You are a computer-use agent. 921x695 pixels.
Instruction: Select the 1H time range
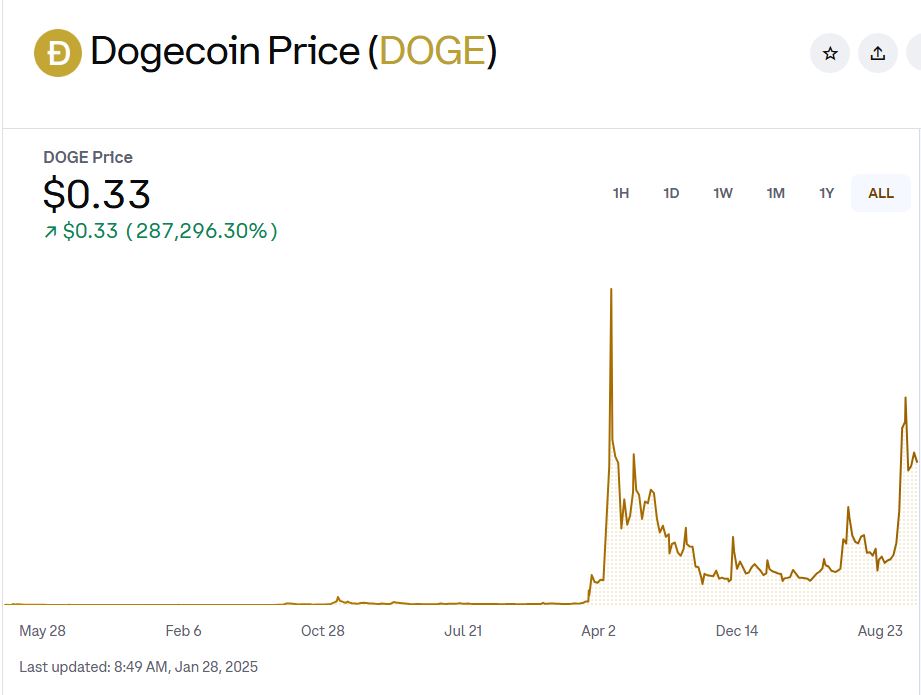coord(621,193)
